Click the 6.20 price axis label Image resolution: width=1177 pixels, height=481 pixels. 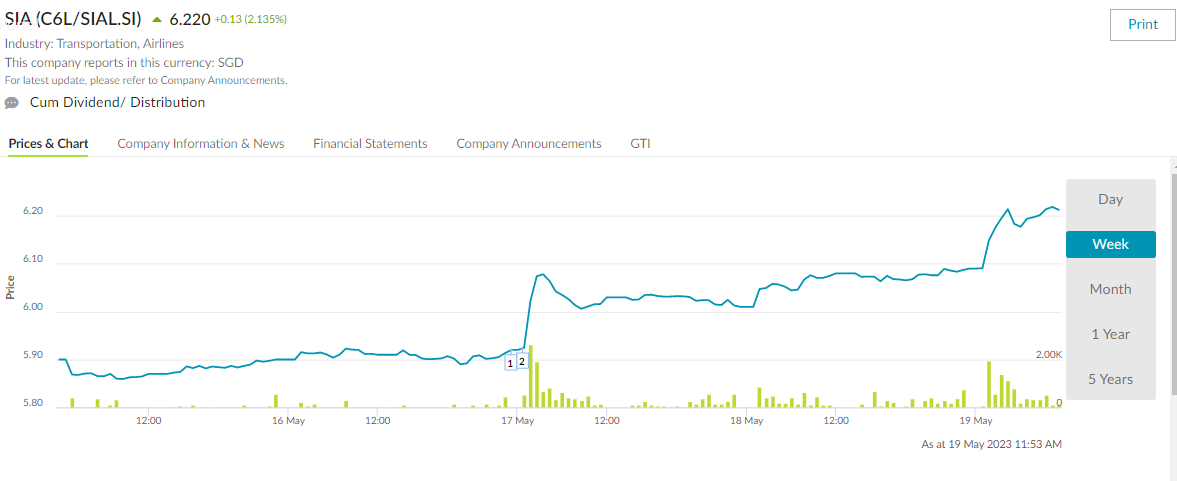(x=34, y=212)
